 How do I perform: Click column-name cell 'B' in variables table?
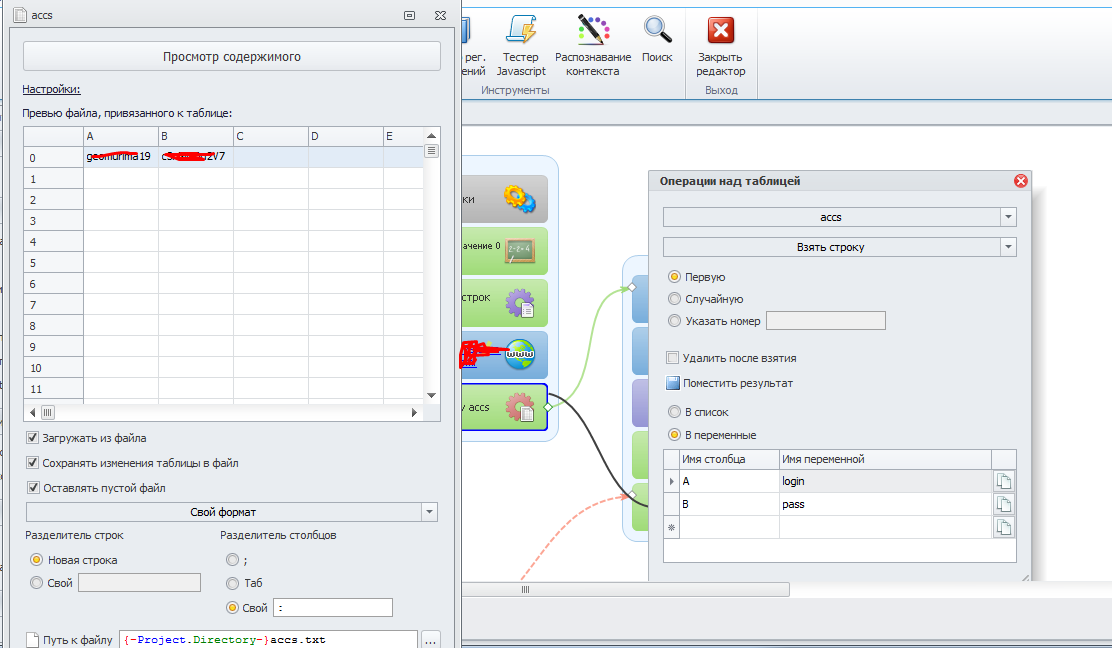[x=729, y=504]
